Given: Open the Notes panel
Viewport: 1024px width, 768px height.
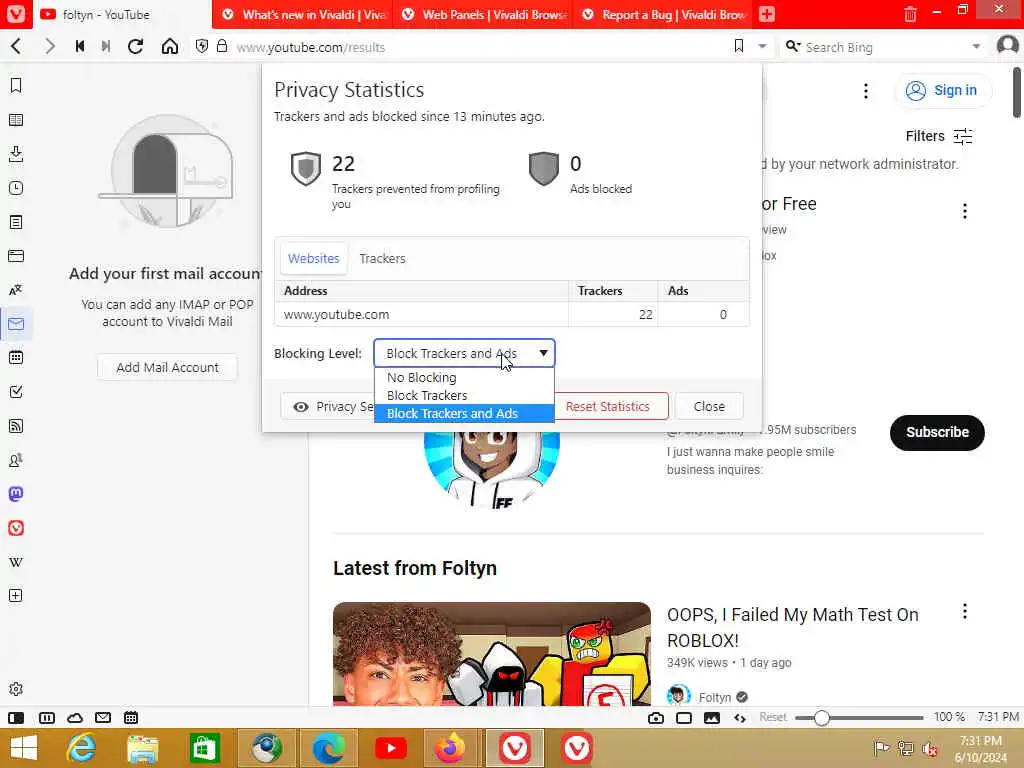Looking at the screenshot, I should point(16,222).
